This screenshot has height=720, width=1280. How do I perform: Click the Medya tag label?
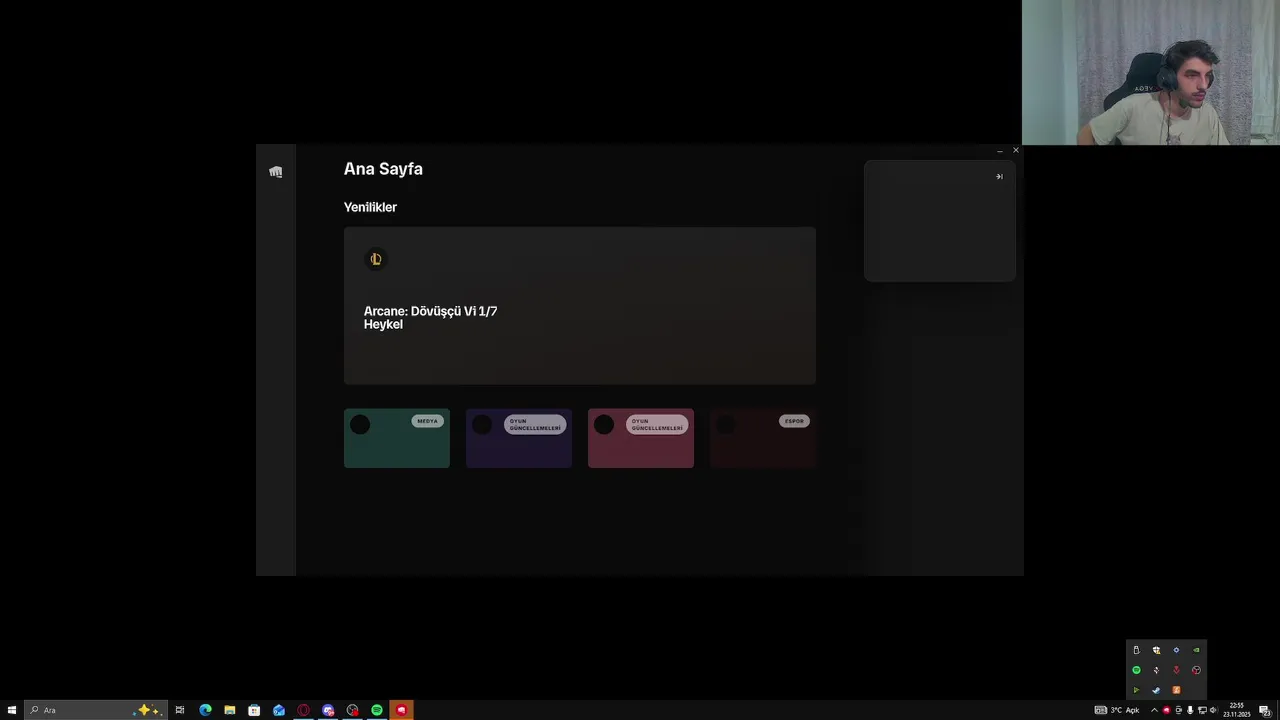coord(428,421)
